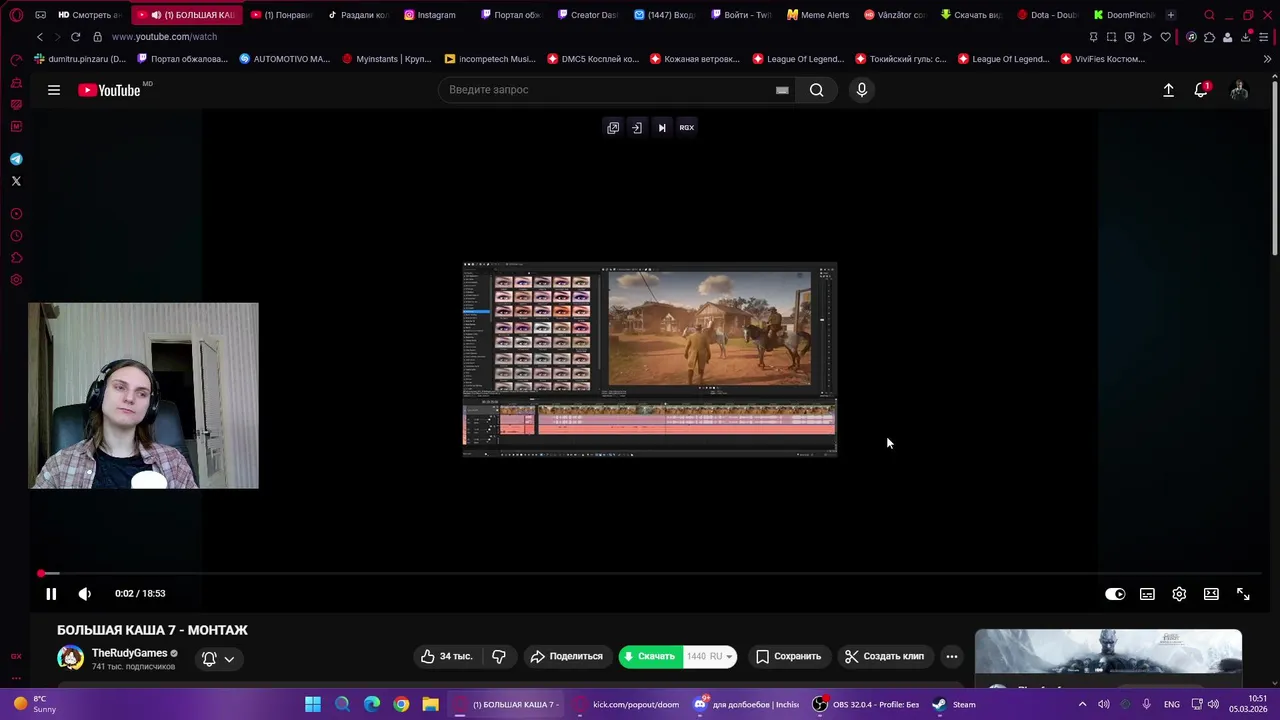1280x720 pixels.
Task: Click the page vertical scrollbar
Action: (x=1275, y=170)
